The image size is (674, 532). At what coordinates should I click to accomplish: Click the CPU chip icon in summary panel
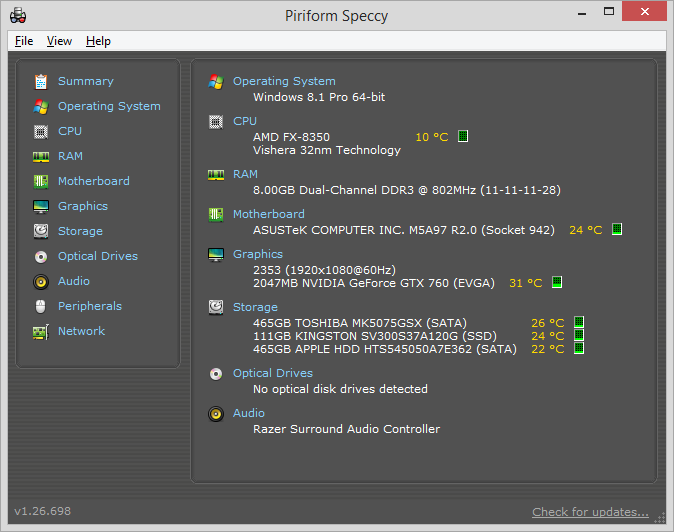216,122
